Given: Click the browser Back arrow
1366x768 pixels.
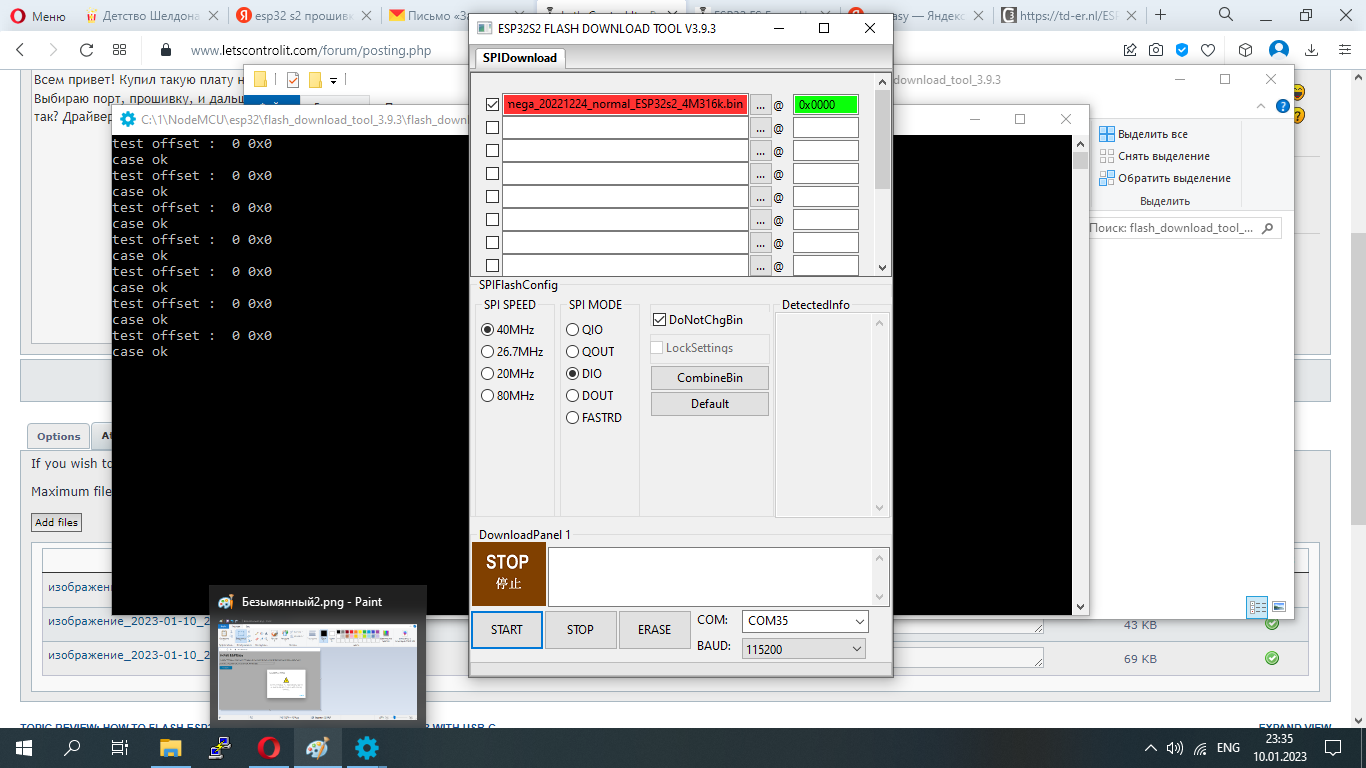Looking at the screenshot, I should [20, 50].
